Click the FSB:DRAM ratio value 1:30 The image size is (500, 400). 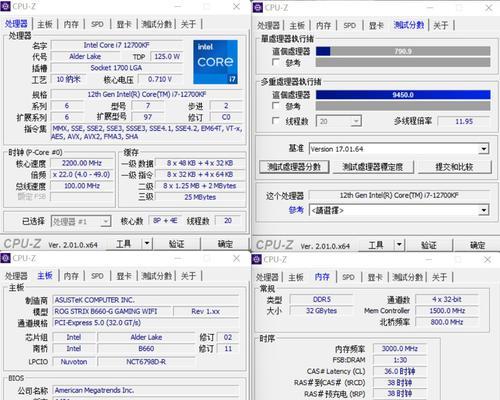point(400,360)
